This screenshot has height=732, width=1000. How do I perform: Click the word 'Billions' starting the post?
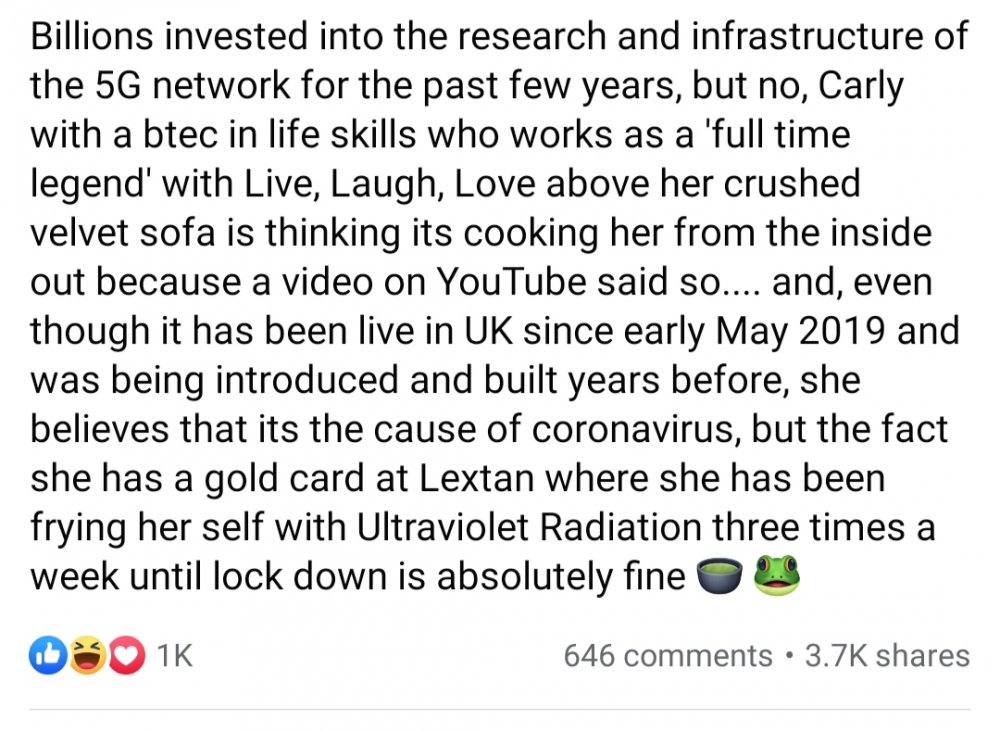point(92,36)
